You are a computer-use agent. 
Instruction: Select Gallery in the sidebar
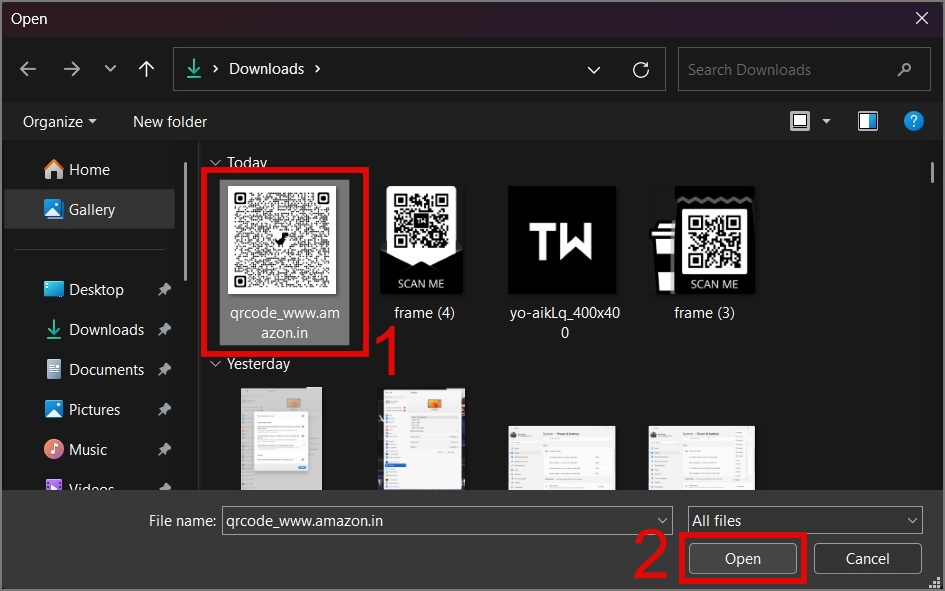coord(91,210)
